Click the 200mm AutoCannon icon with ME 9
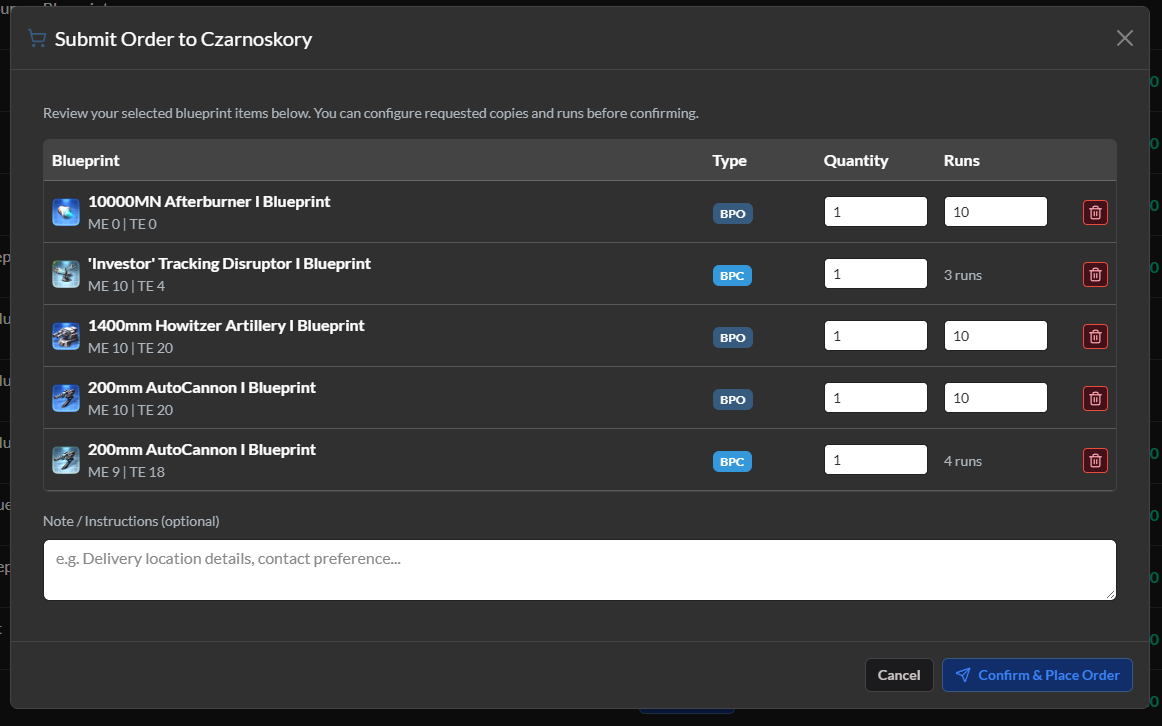Screen dimensions: 1162x726 click(x=66, y=460)
